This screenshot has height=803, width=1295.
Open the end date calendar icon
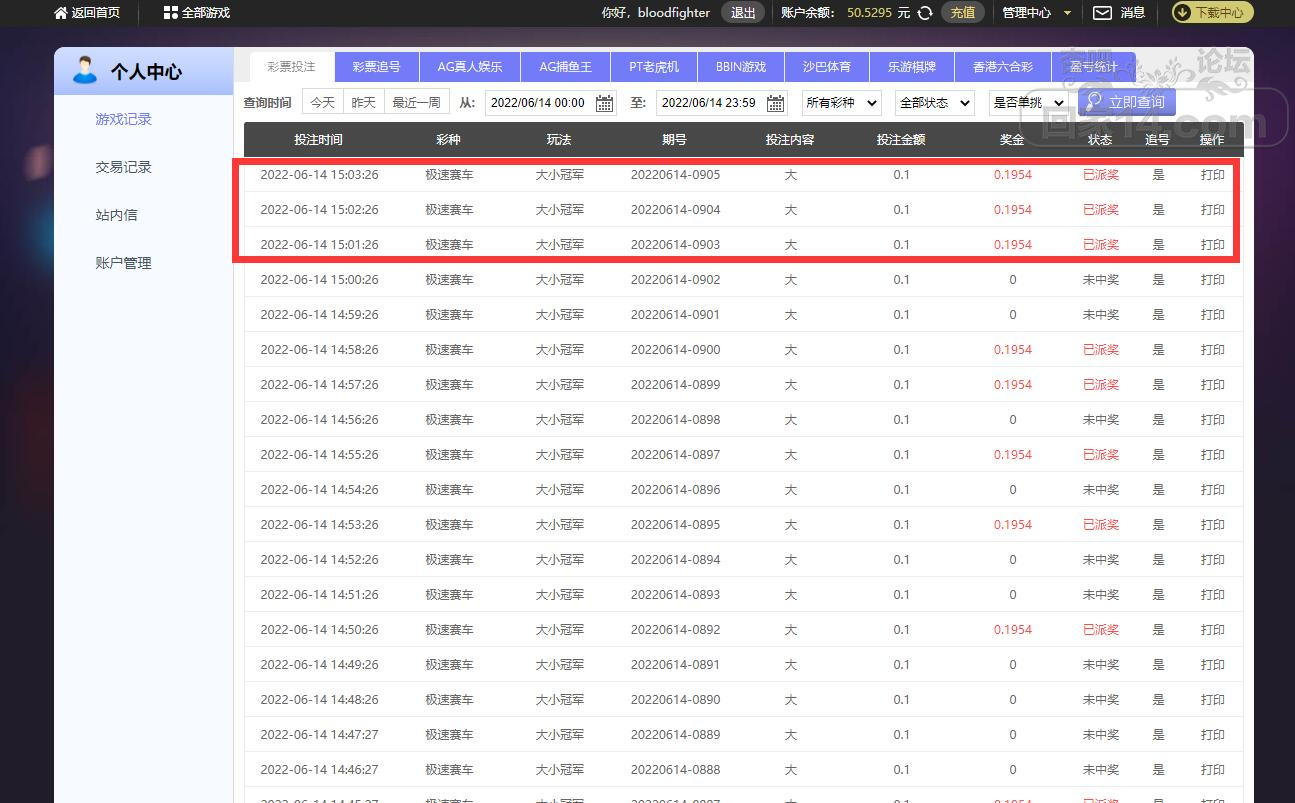tap(776, 103)
